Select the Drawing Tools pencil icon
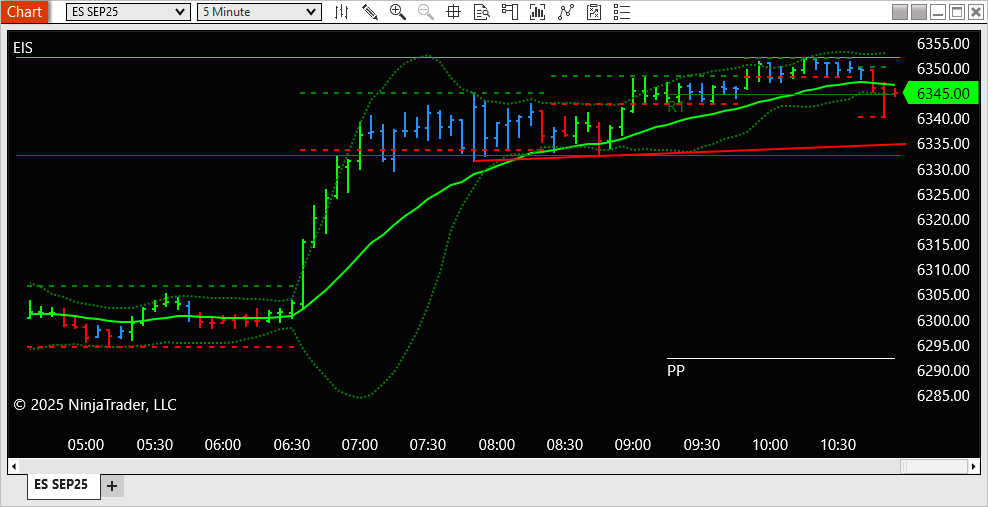The height and width of the screenshot is (507, 988). [370, 11]
